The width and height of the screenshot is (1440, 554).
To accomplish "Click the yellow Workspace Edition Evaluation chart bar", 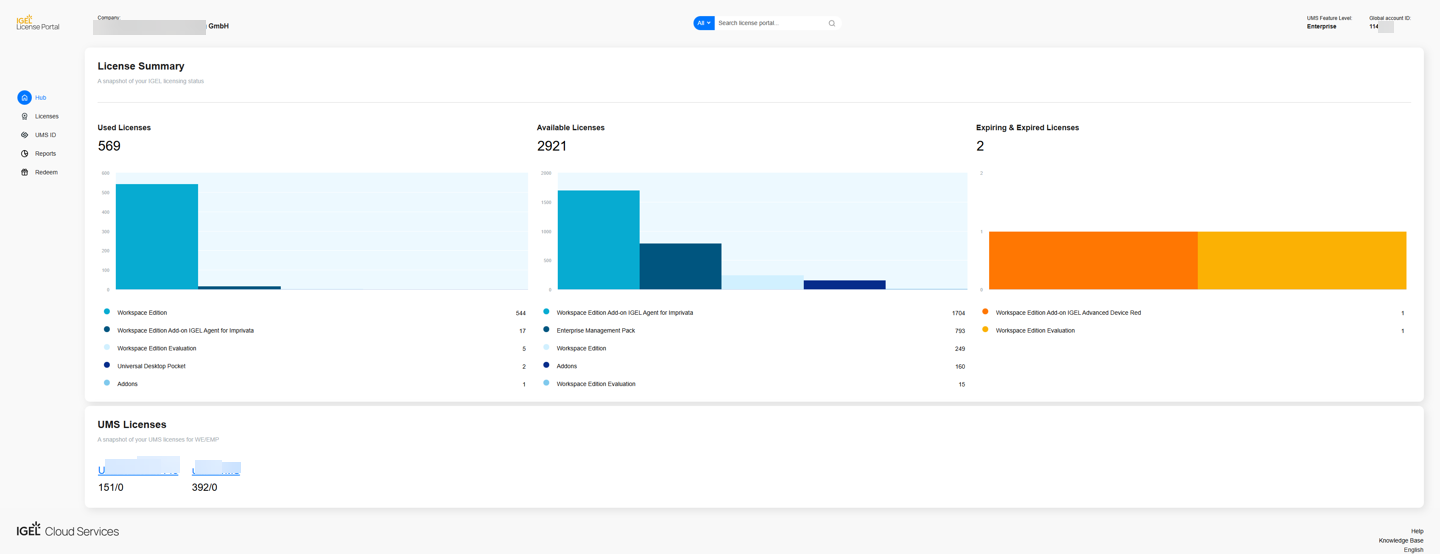I will 1301,260.
